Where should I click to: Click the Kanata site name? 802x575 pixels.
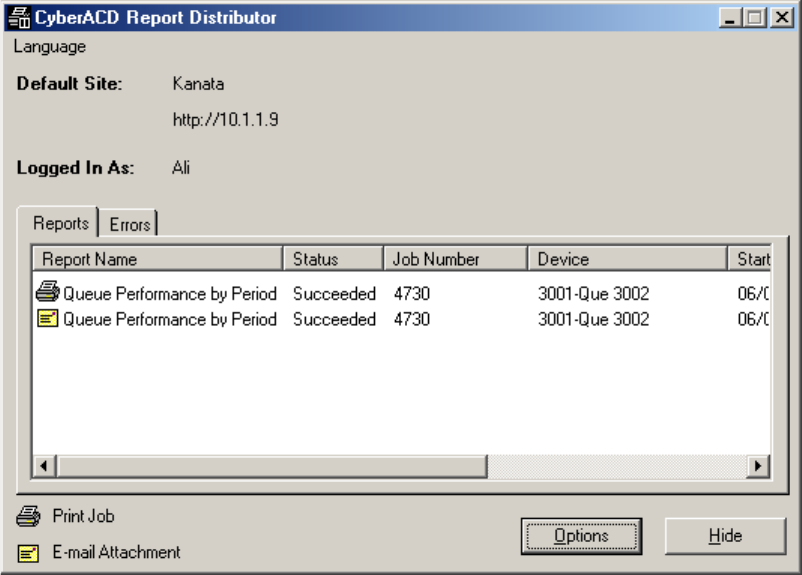(198, 83)
